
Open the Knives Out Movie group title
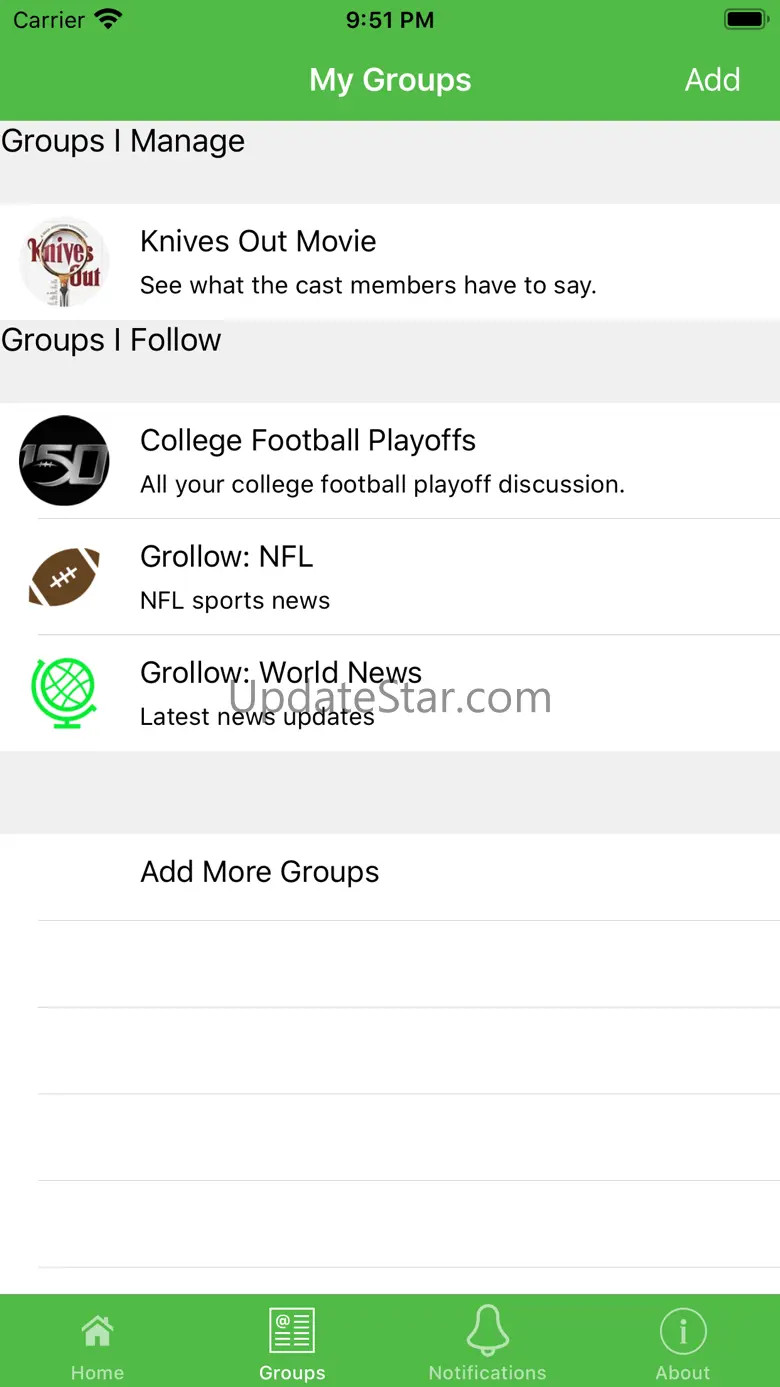tap(258, 241)
